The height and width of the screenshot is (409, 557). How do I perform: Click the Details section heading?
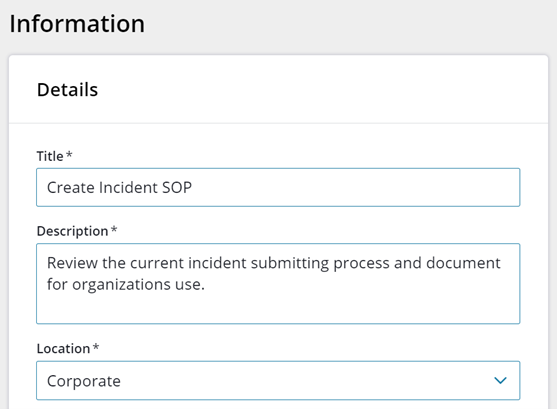point(67,90)
